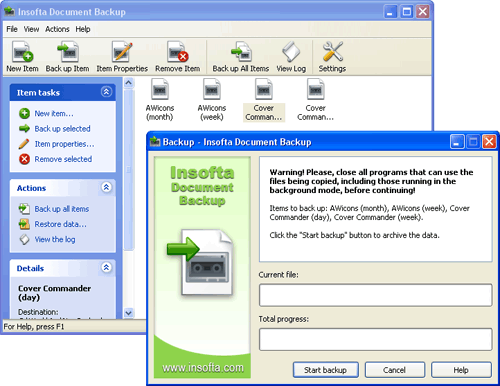Open the Actions menu
Image resolution: width=500 pixels, height=386 pixels.
pos(57,29)
